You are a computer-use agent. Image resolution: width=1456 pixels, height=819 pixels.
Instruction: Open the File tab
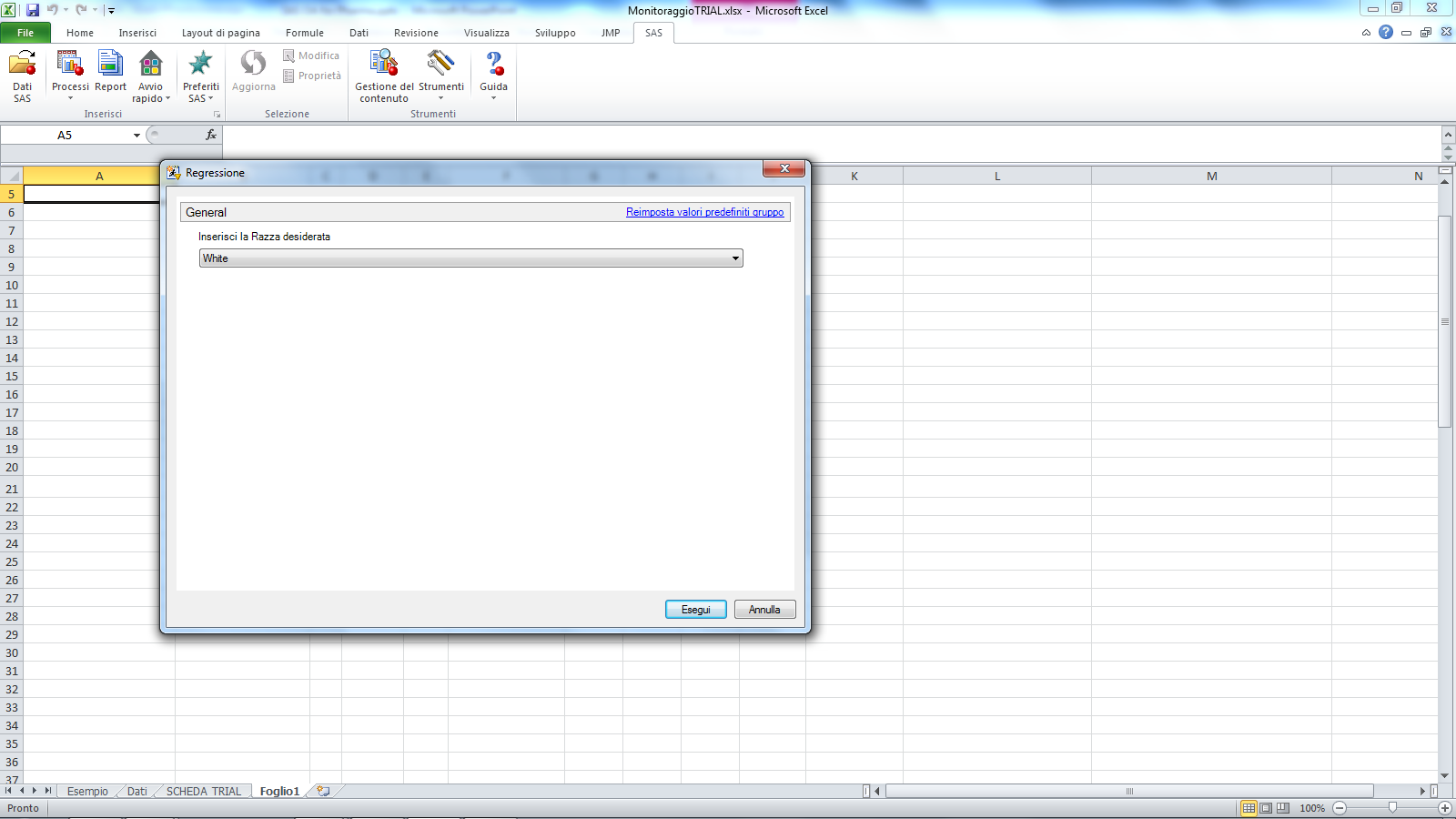[25, 33]
